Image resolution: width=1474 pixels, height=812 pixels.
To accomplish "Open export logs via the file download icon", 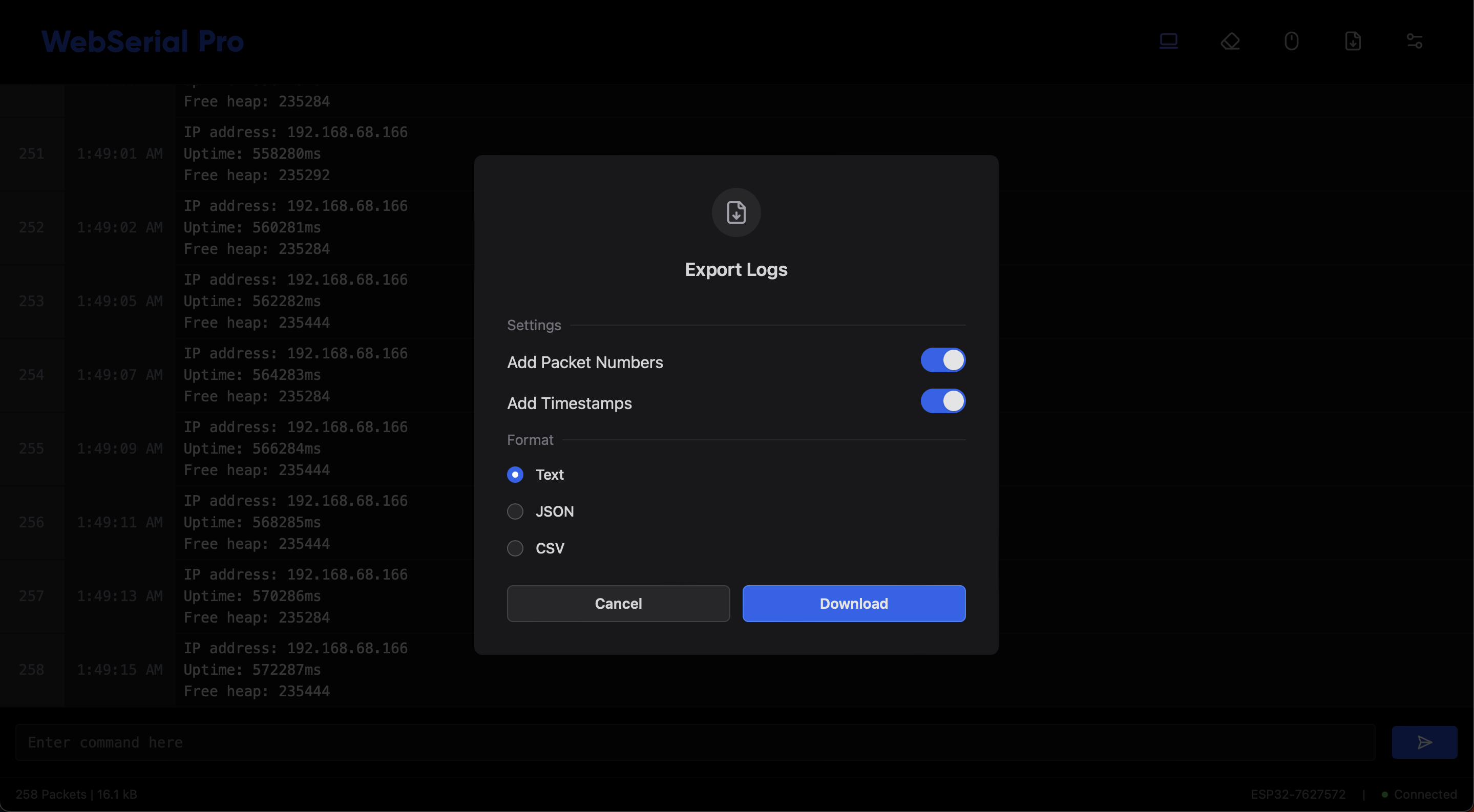I will [x=1353, y=40].
